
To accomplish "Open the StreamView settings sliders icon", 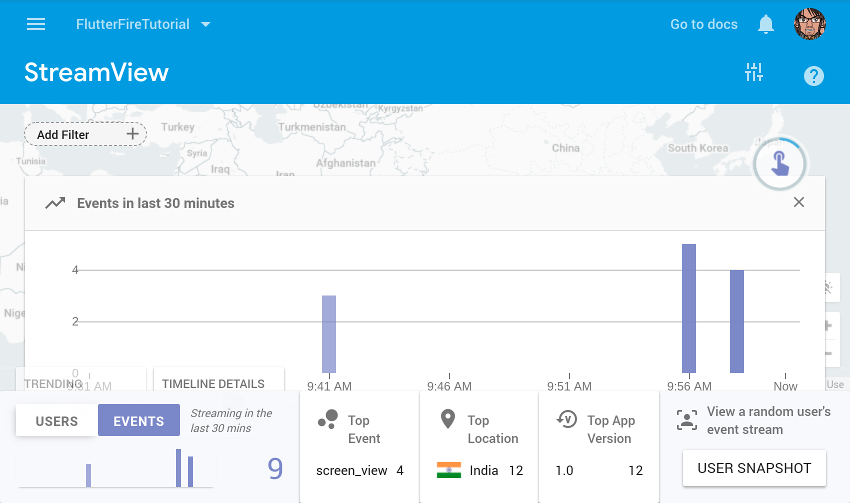I will [754, 72].
